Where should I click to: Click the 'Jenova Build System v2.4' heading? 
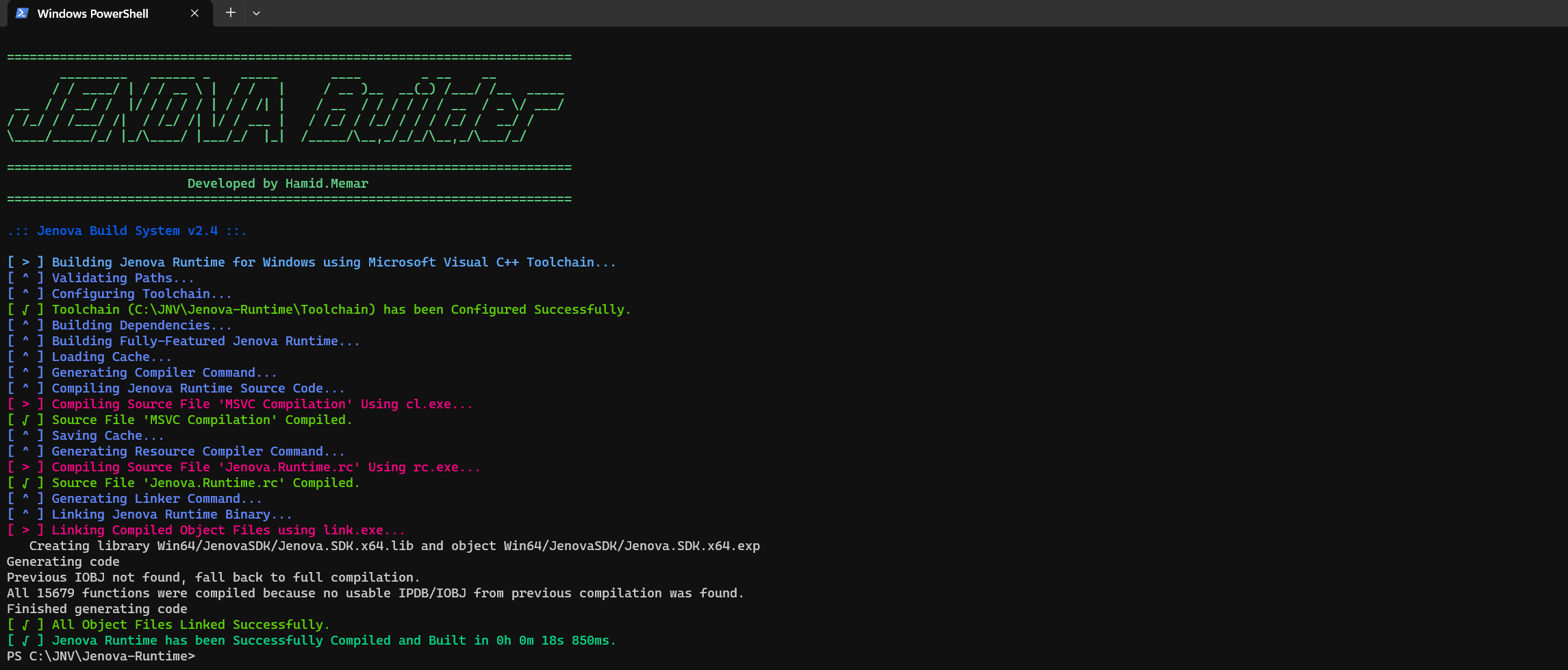127,231
